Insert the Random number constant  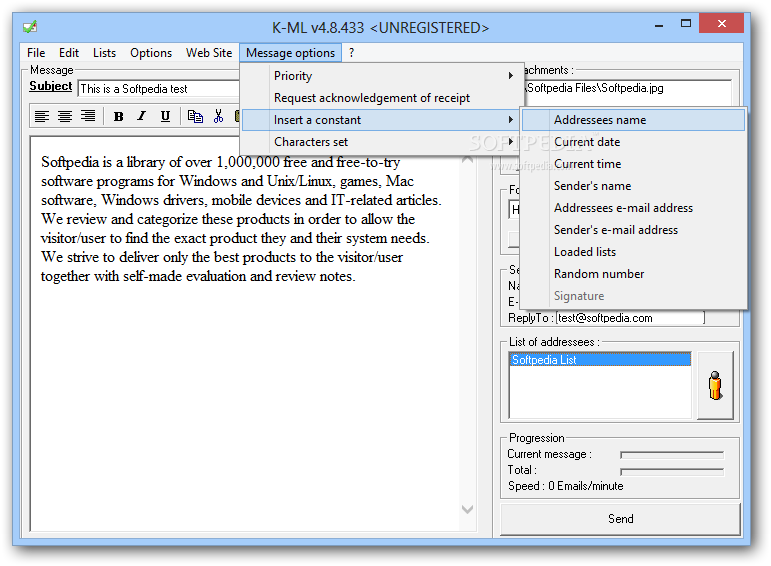point(633,274)
